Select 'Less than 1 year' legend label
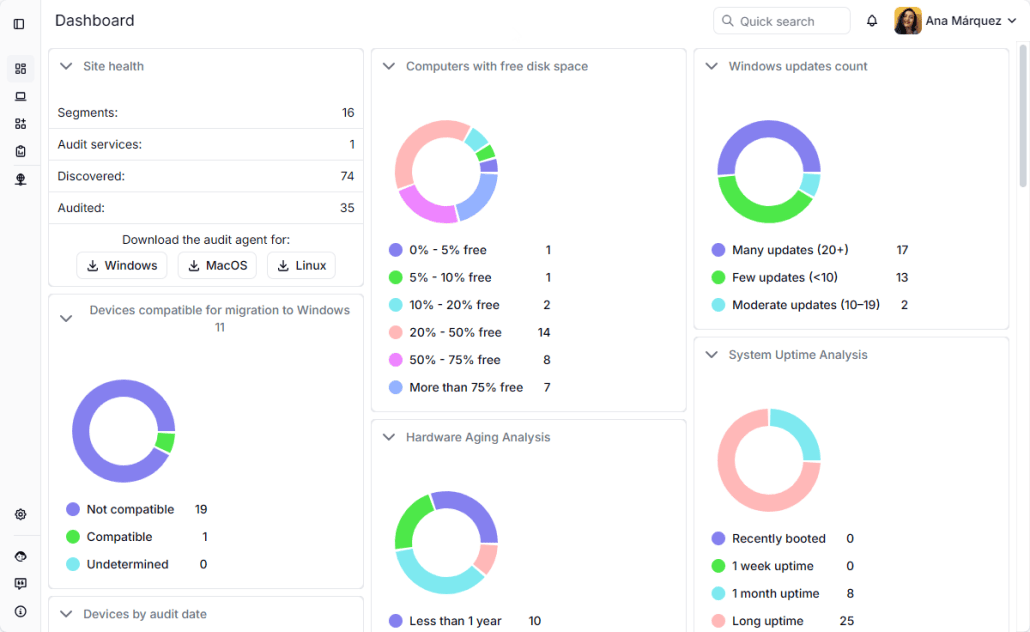 pos(455,621)
